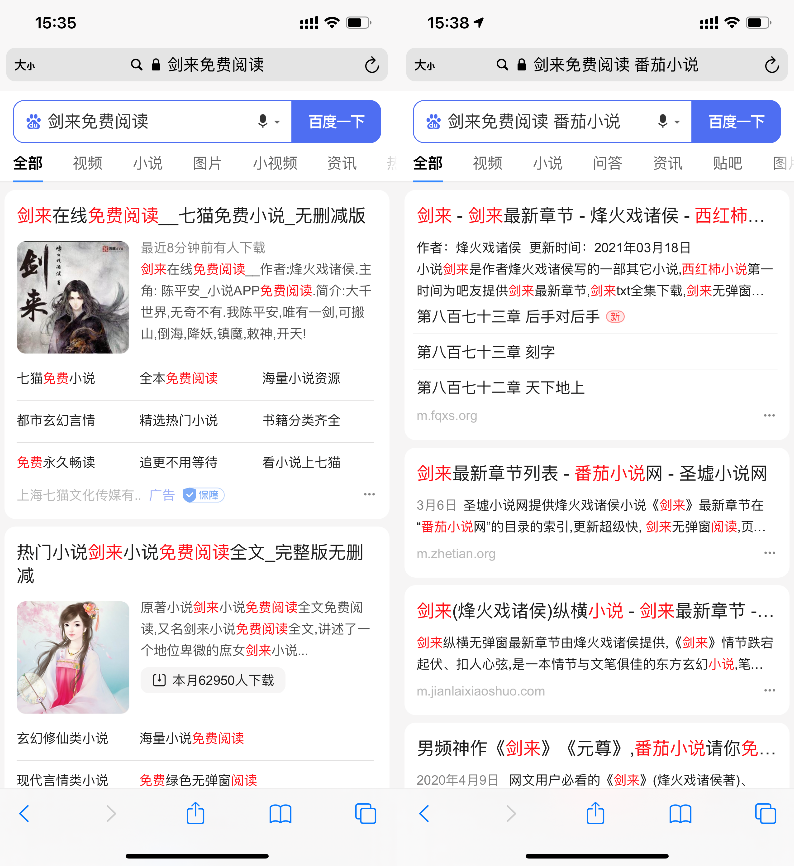The image size is (794, 866).
Task: Tap microphone voice search in right Baidu box
Action: coord(663,121)
